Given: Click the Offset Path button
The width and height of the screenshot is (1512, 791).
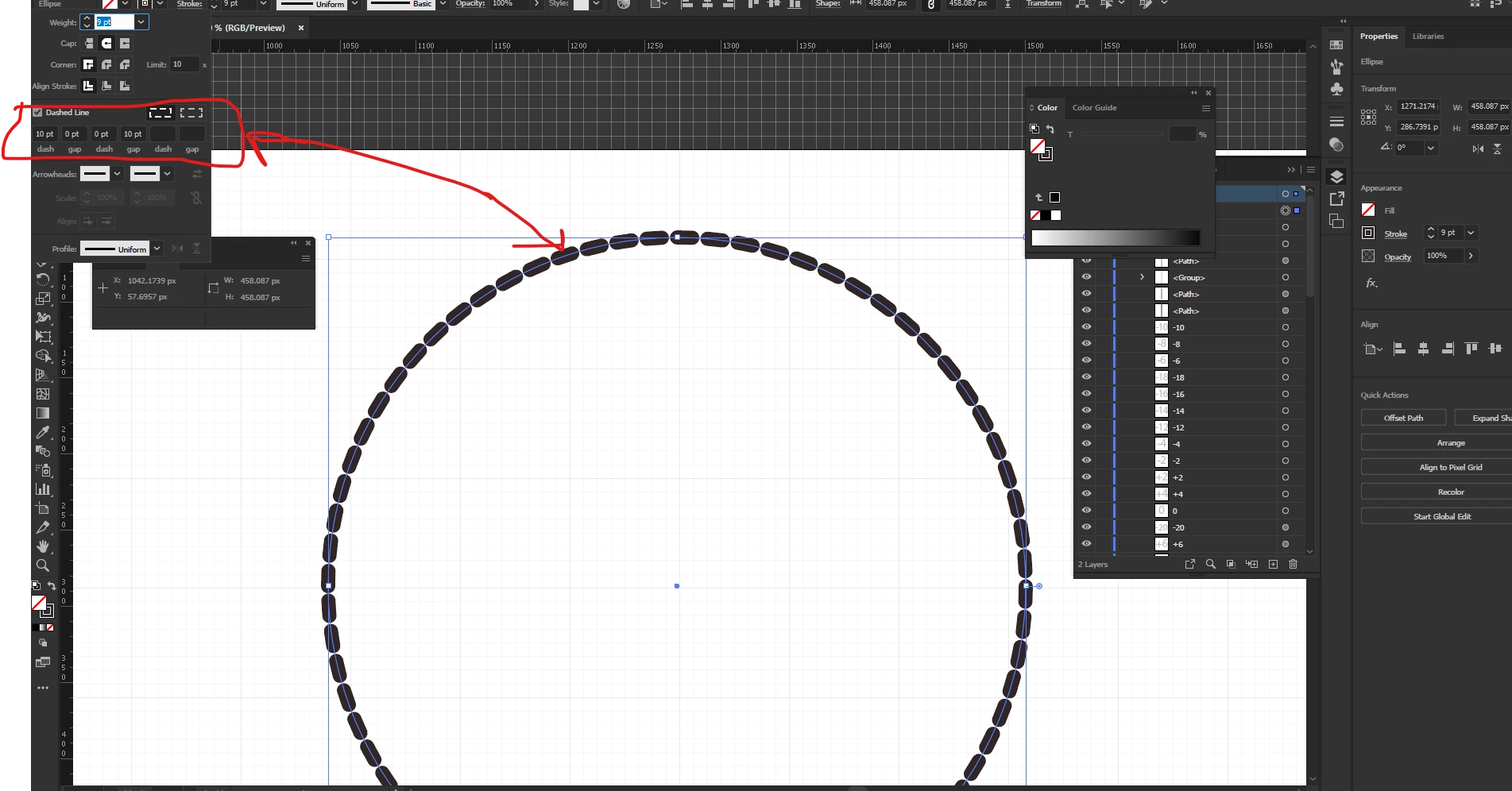Looking at the screenshot, I should click(x=1403, y=418).
